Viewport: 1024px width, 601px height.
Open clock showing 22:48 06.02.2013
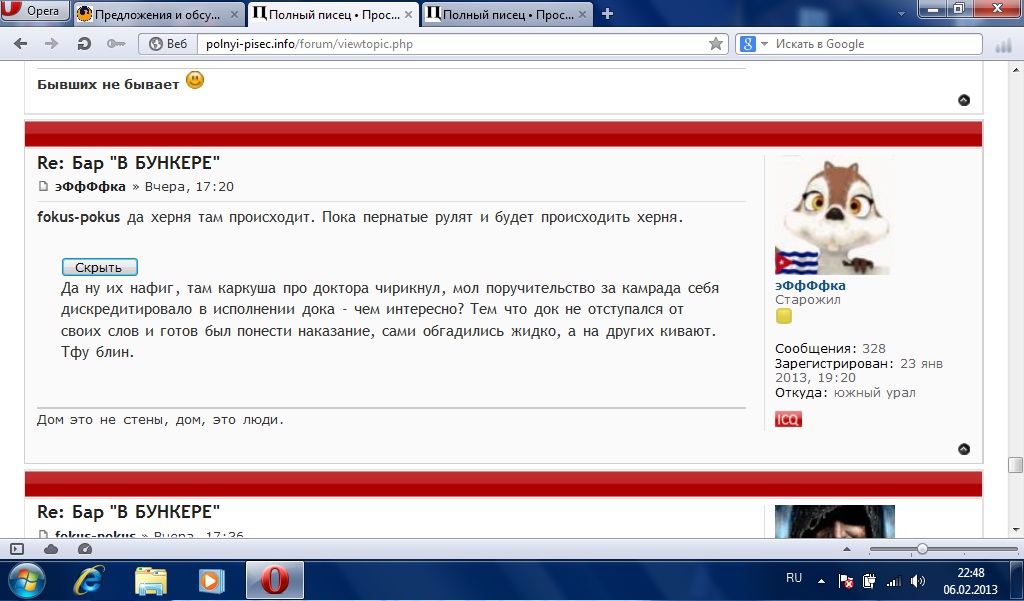[x=970, y=581]
